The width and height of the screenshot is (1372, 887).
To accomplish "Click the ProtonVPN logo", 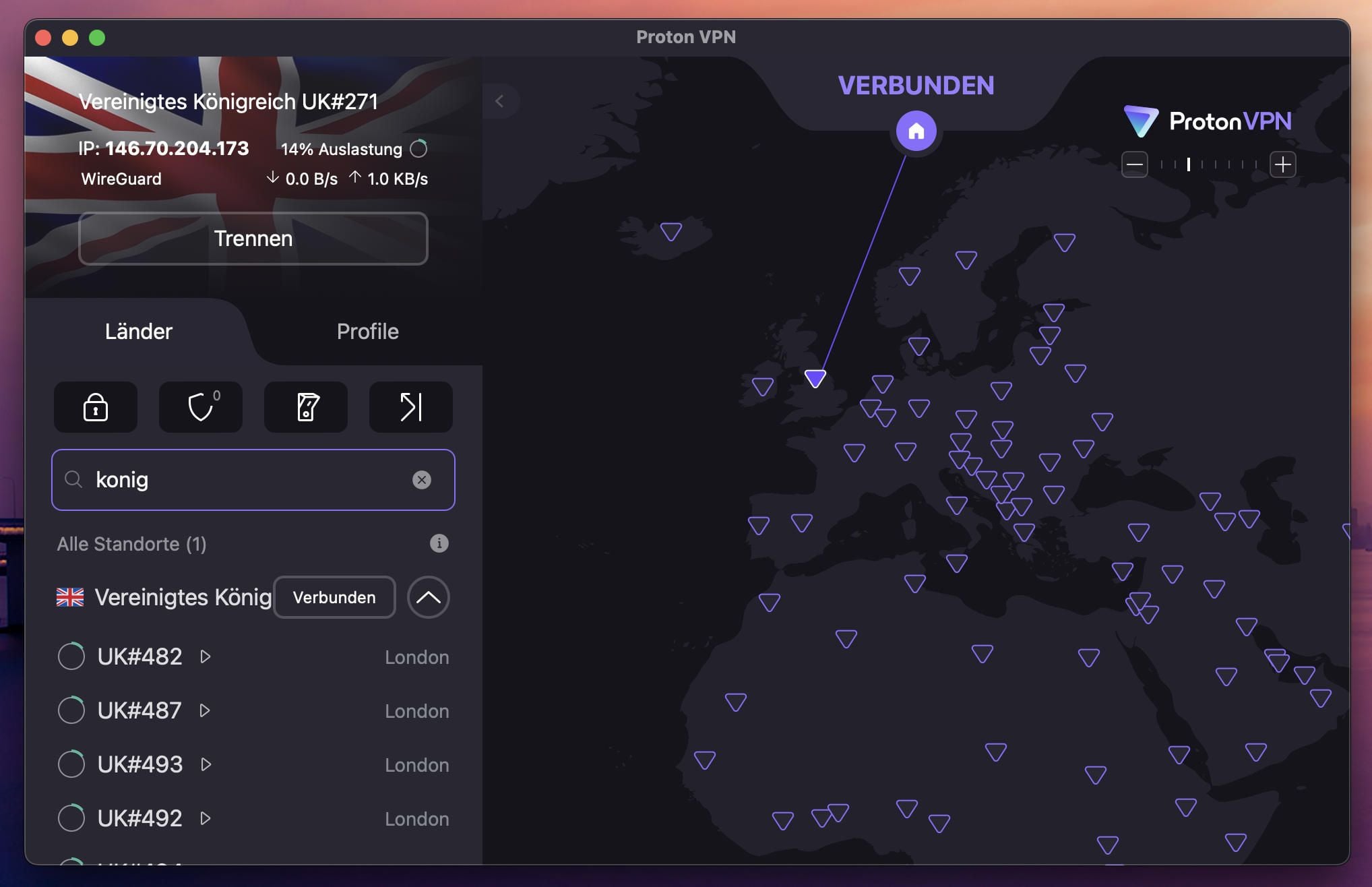I will (x=1208, y=121).
